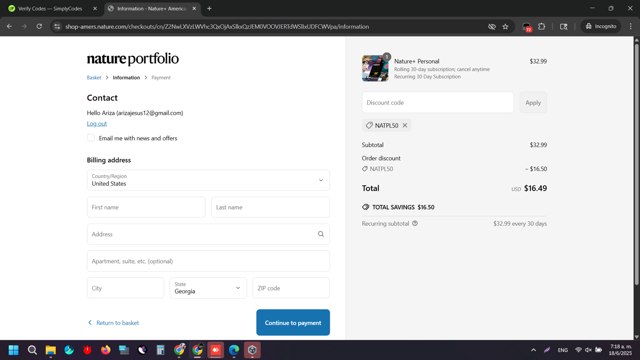Open the active Chrome taskbar icon

(197, 350)
